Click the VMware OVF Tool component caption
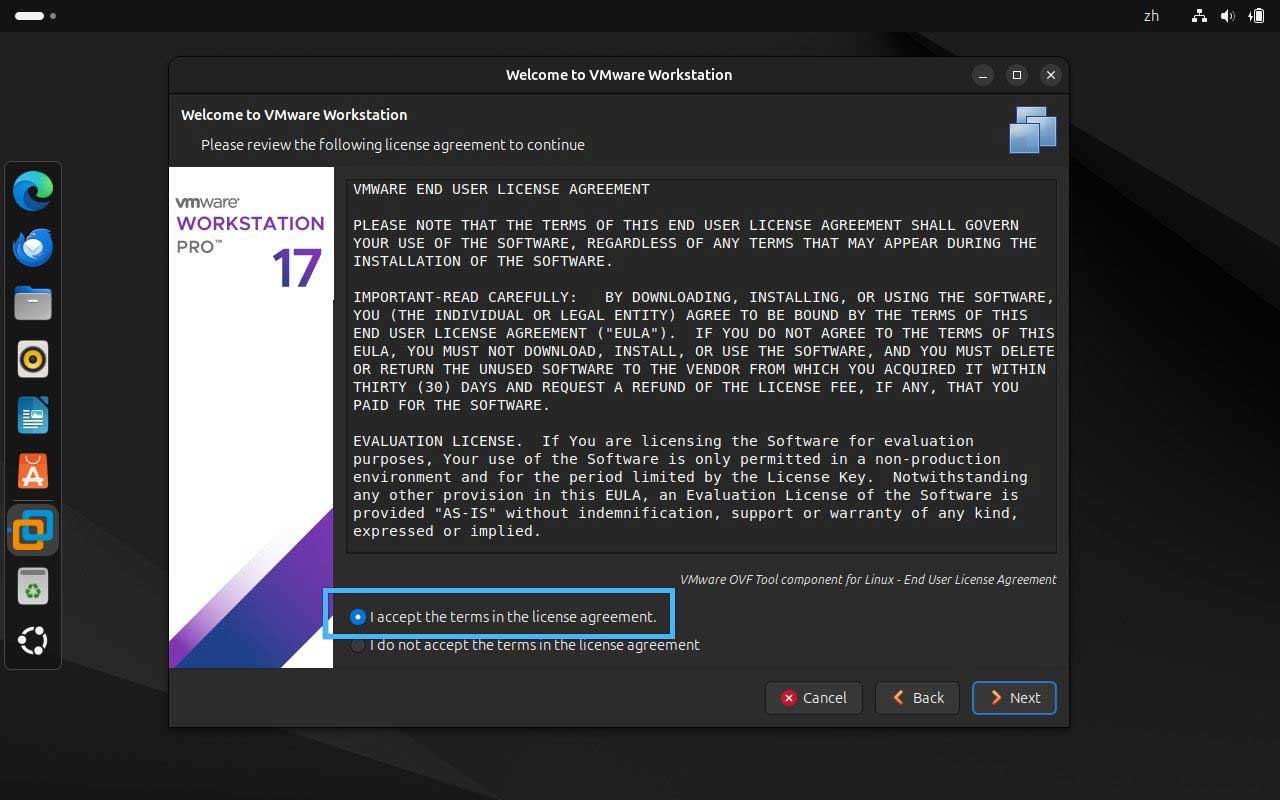This screenshot has width=1280, height=800. (x=868, y=579)
